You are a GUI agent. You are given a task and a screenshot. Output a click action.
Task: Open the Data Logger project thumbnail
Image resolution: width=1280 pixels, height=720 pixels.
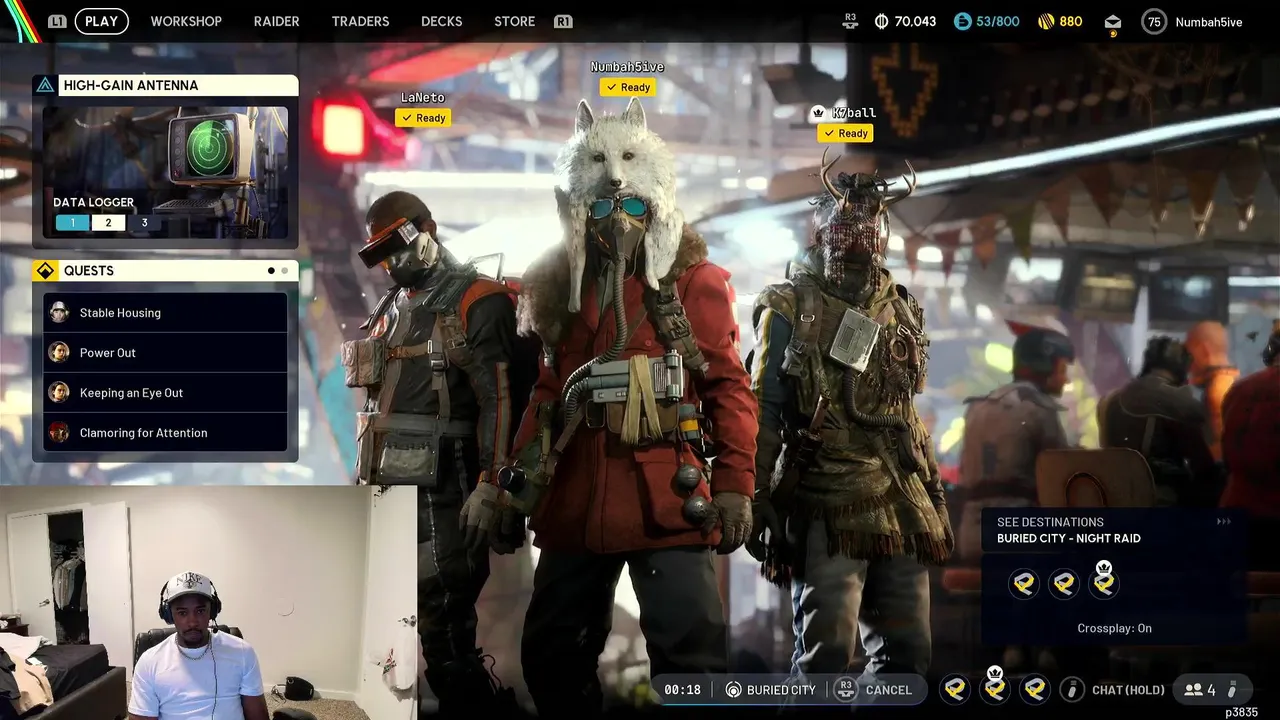point(165,172)
